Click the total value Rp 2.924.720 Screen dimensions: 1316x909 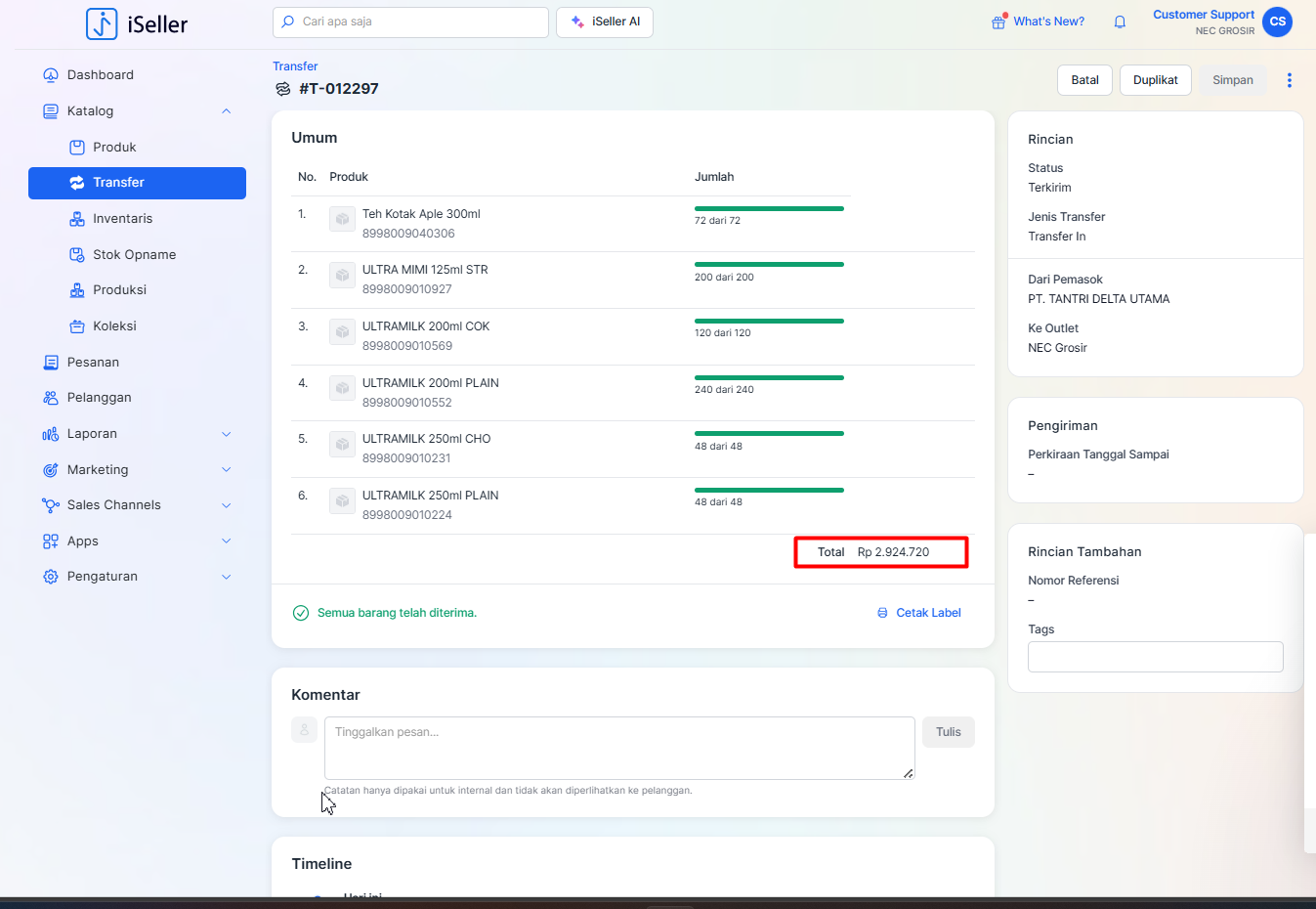893,552
